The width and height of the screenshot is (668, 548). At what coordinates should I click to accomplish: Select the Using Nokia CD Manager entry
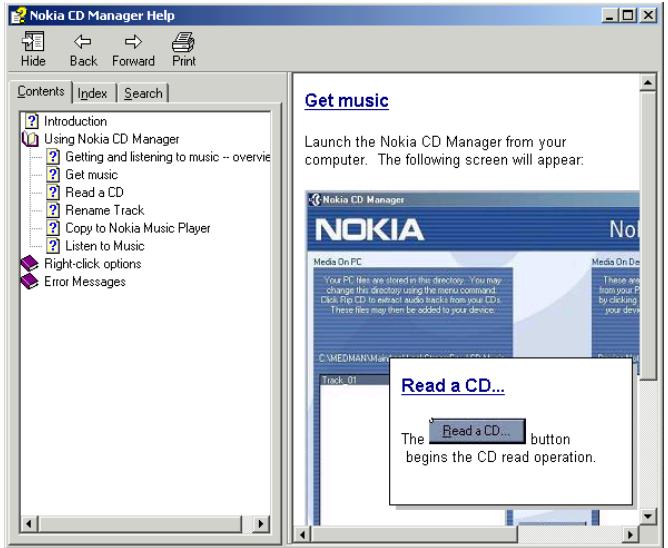click(112, 139)
